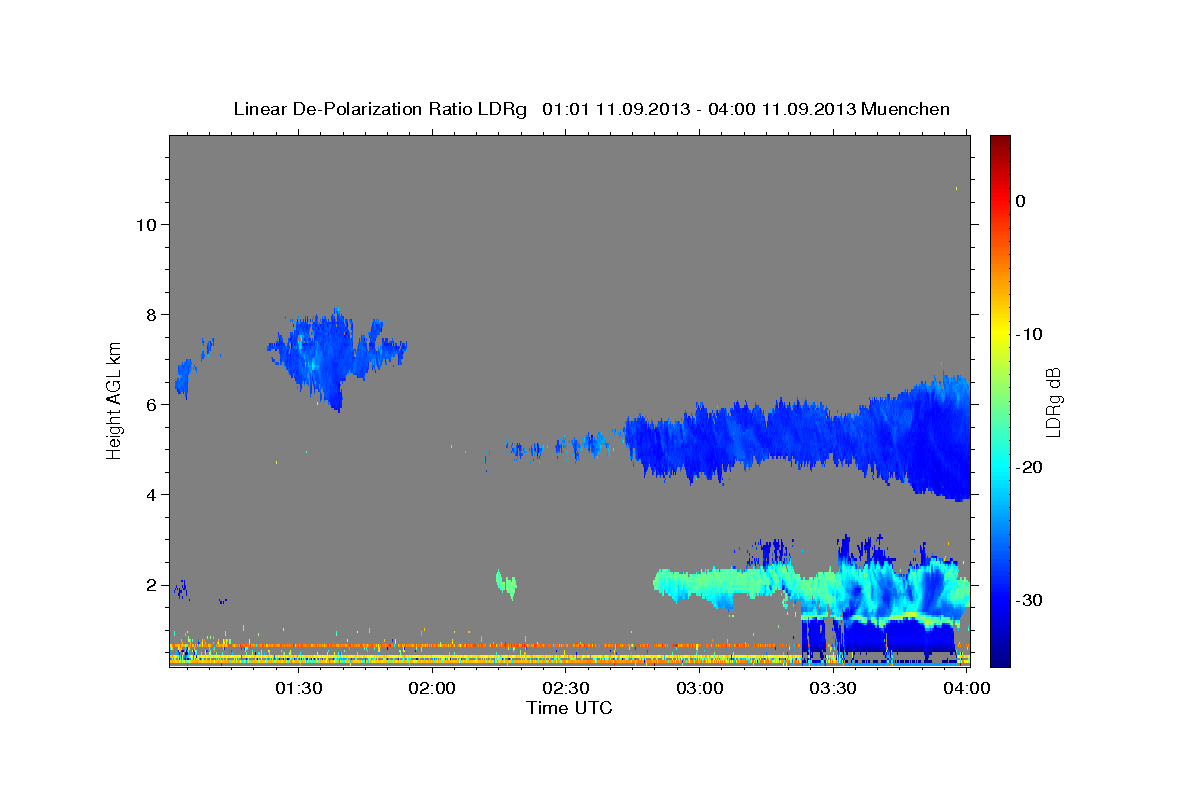Click the 03:00 time tick label
Screen dimensions: 1200x800
tap(700, 688)
